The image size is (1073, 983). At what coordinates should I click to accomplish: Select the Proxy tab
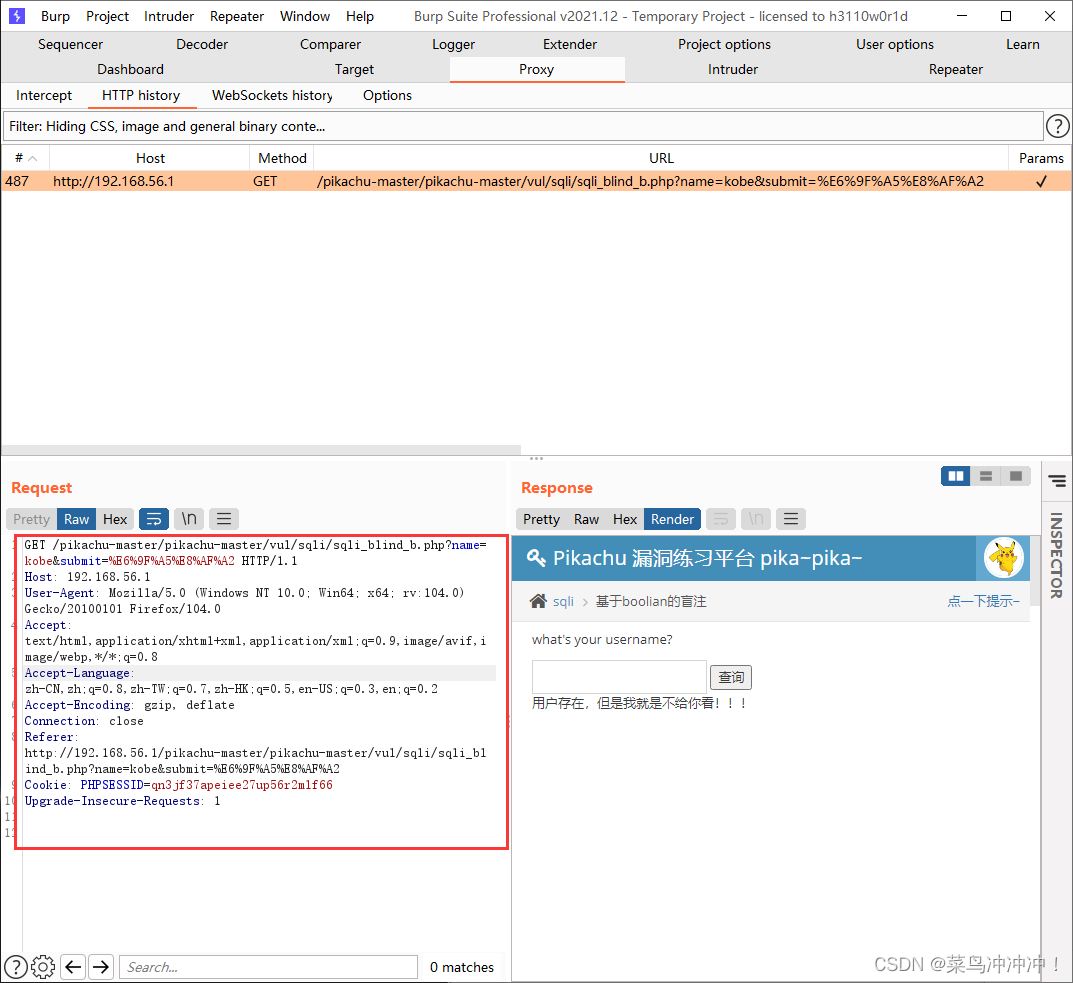[537, 69]
